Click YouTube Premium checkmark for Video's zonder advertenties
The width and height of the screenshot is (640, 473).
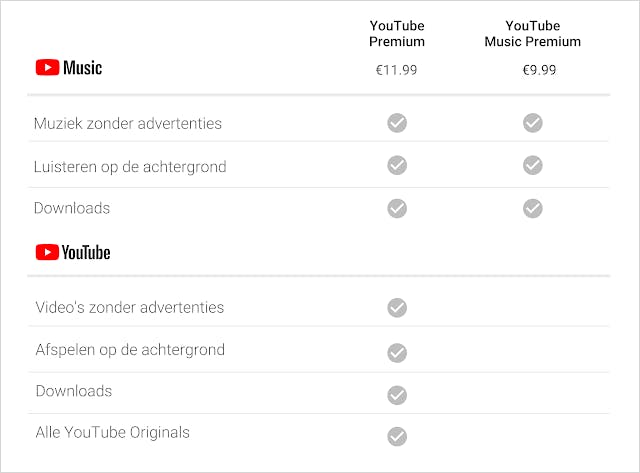397,308
